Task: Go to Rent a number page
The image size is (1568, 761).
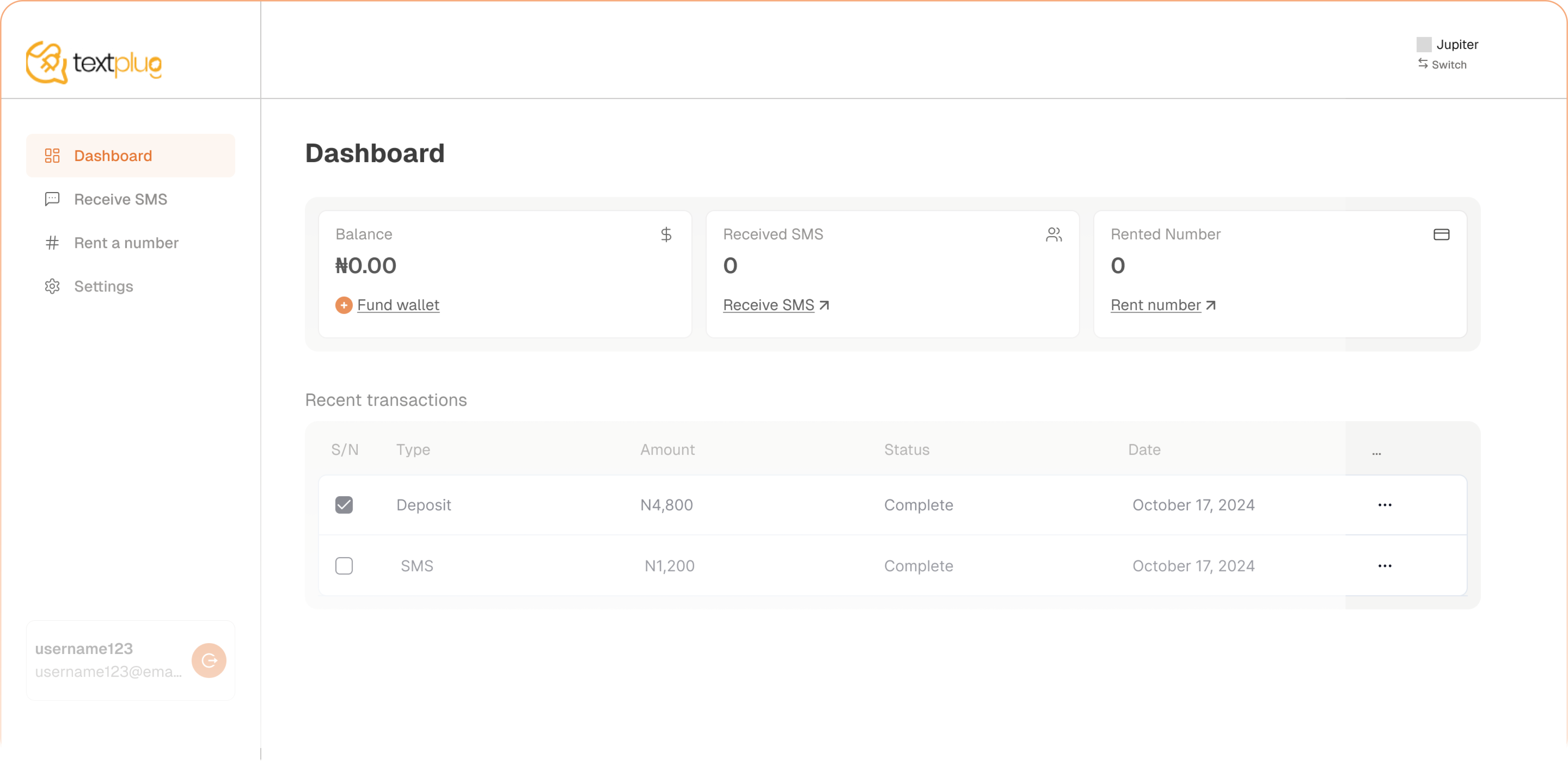Action: point(126,243)
